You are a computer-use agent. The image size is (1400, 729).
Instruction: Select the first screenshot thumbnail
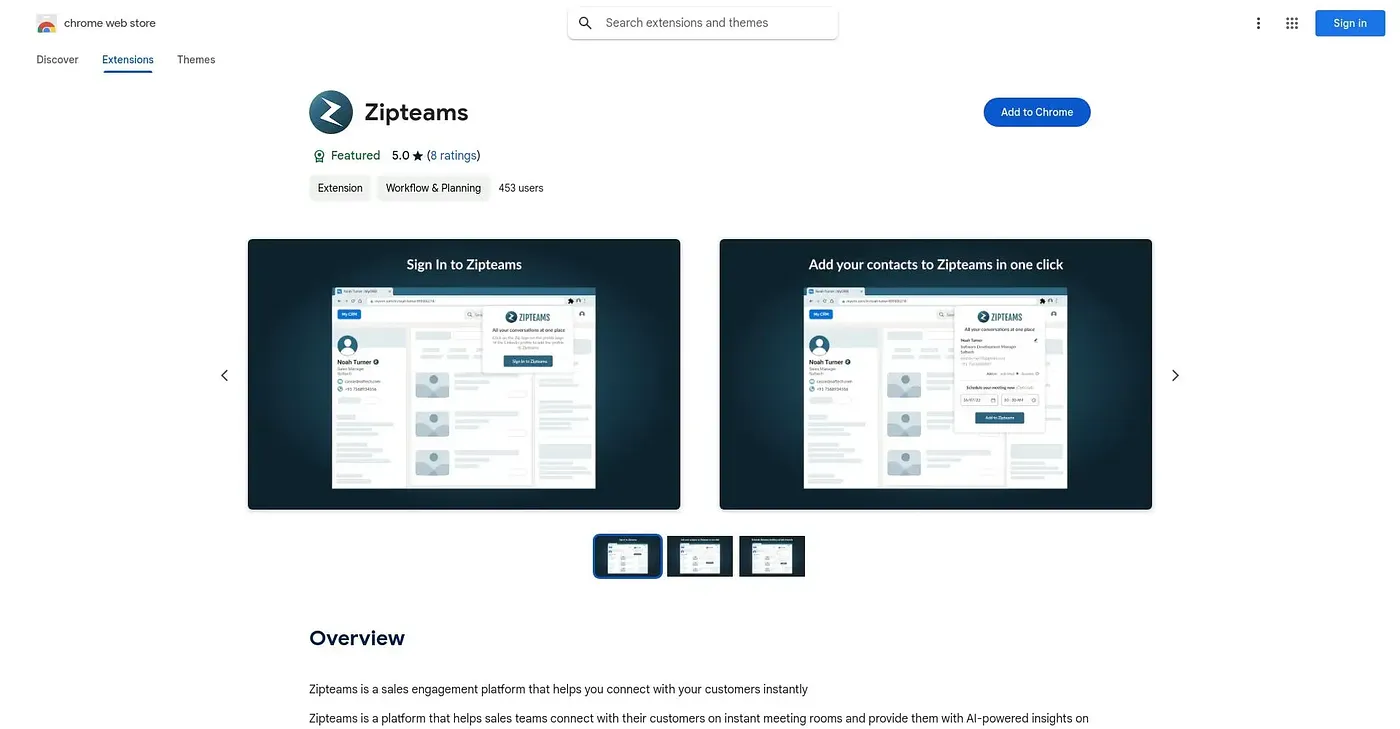(x=628, y=556)
